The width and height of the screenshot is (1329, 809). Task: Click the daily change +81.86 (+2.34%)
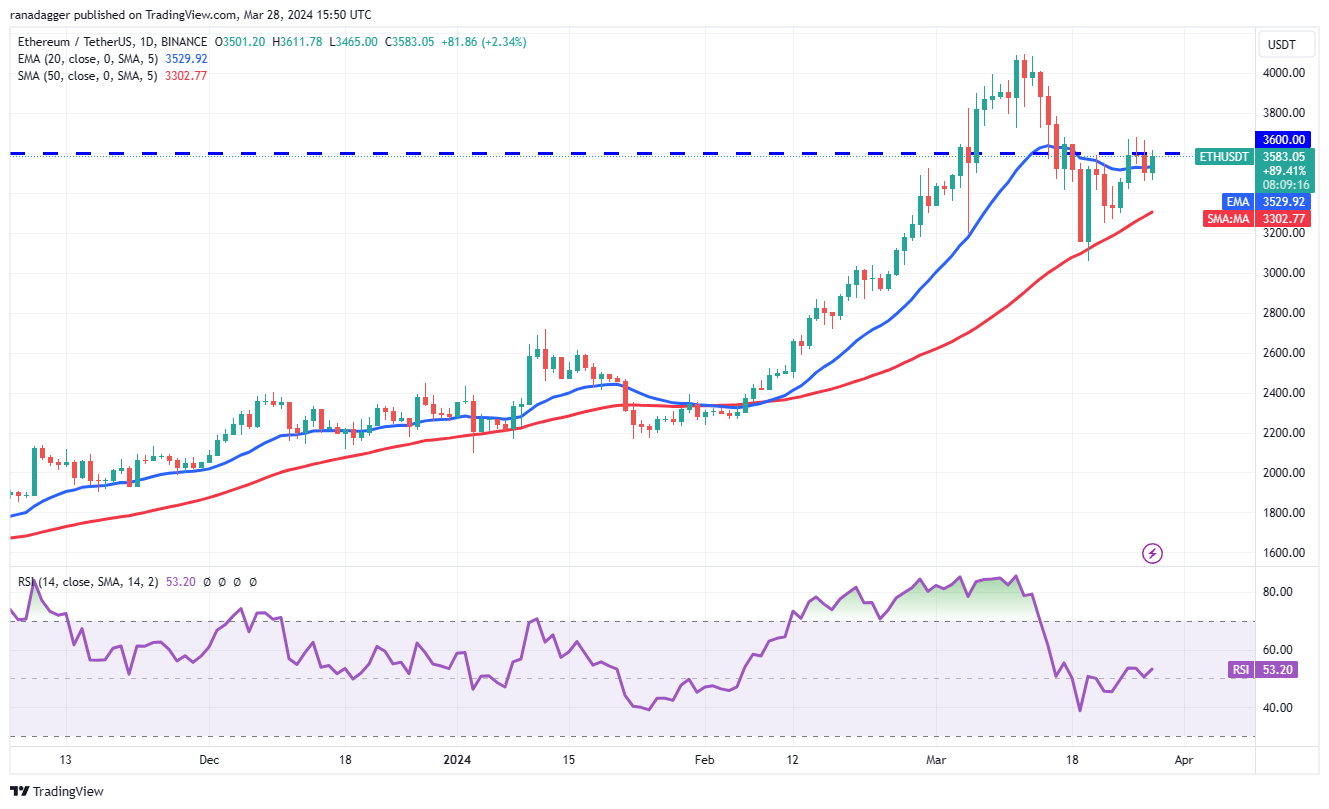483,42
